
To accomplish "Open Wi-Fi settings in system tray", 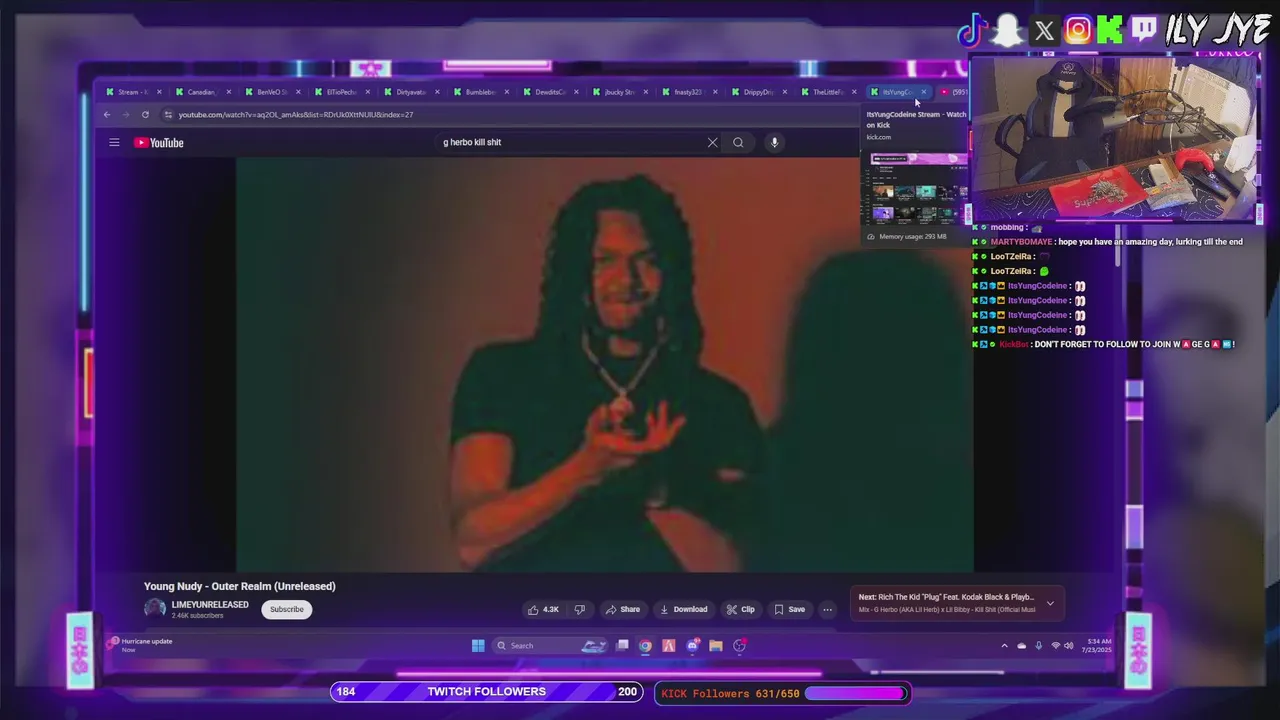I will pos(1055,646).
